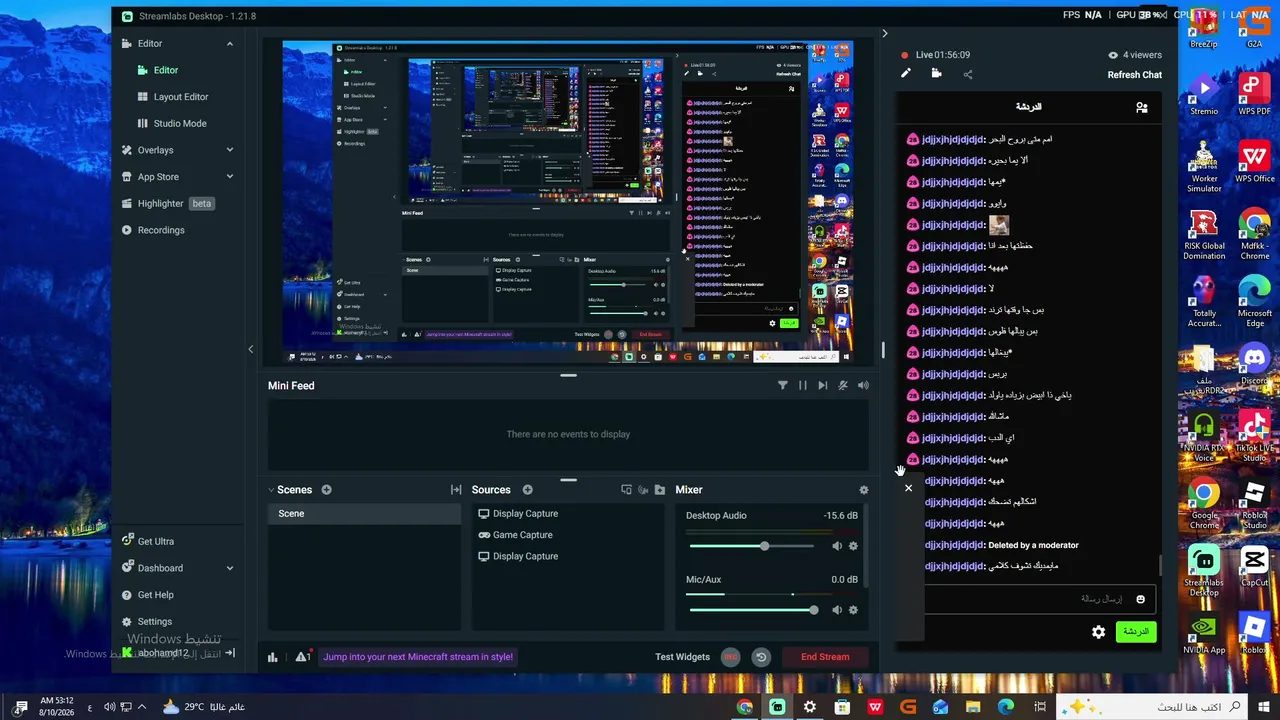Collapse the left sidebar arrow
The image size is (1280, 720).
tap(251, 349)
